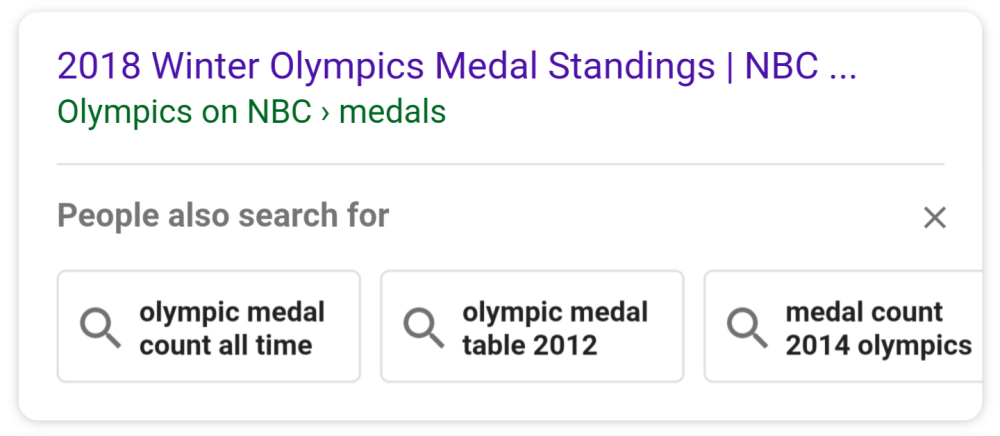Search for 'medal count 2014 olympics' suggestion
Image resolution: width=1000 pixels, height=436 pixels.
[x=878, y=328]
